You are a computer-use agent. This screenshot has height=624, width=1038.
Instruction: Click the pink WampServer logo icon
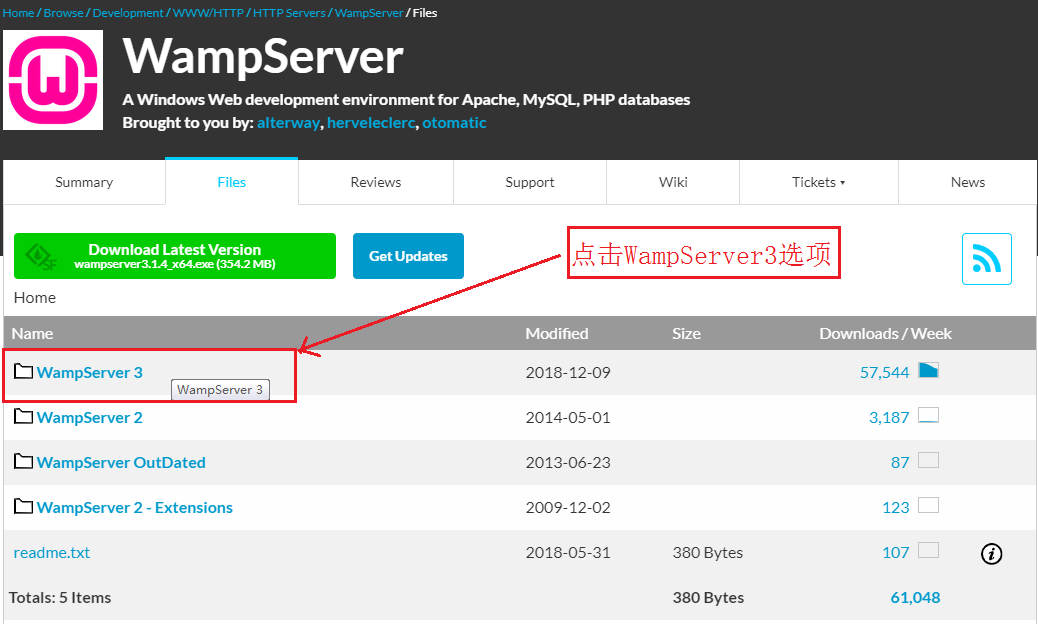[x=53, y=80]
